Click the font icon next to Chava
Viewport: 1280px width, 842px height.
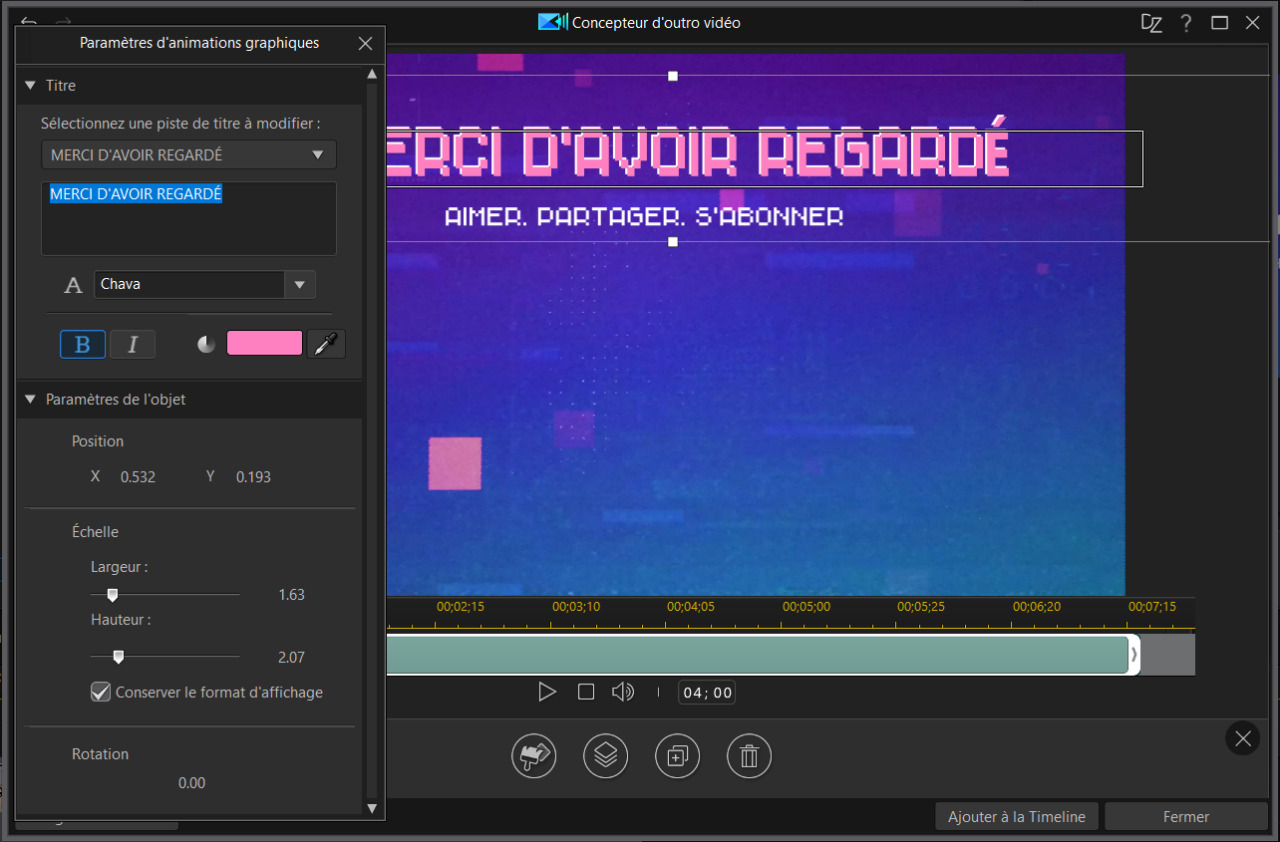(72, 285)
